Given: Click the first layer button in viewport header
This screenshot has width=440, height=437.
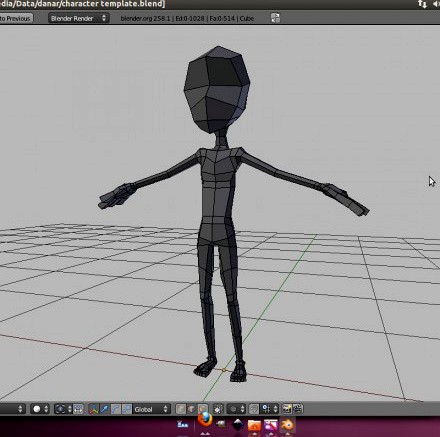Looking at the screenshot, I should pos(181,409).
